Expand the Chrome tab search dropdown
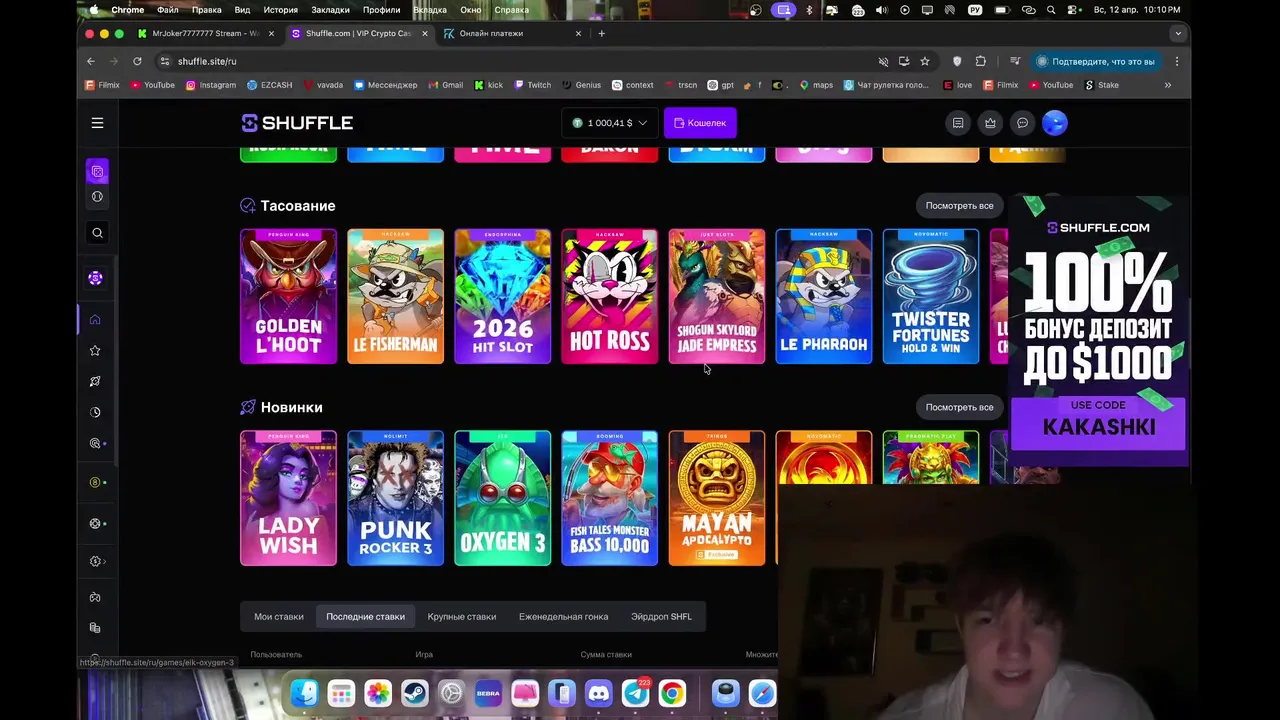The width and height of the screenshot is (1280, 720). 1177,33
